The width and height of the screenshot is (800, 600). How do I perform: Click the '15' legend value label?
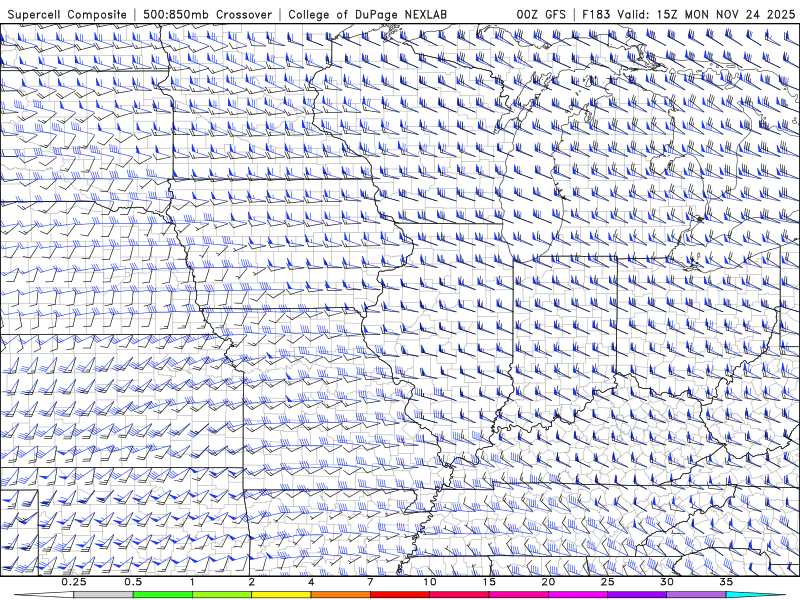[489, 582]
